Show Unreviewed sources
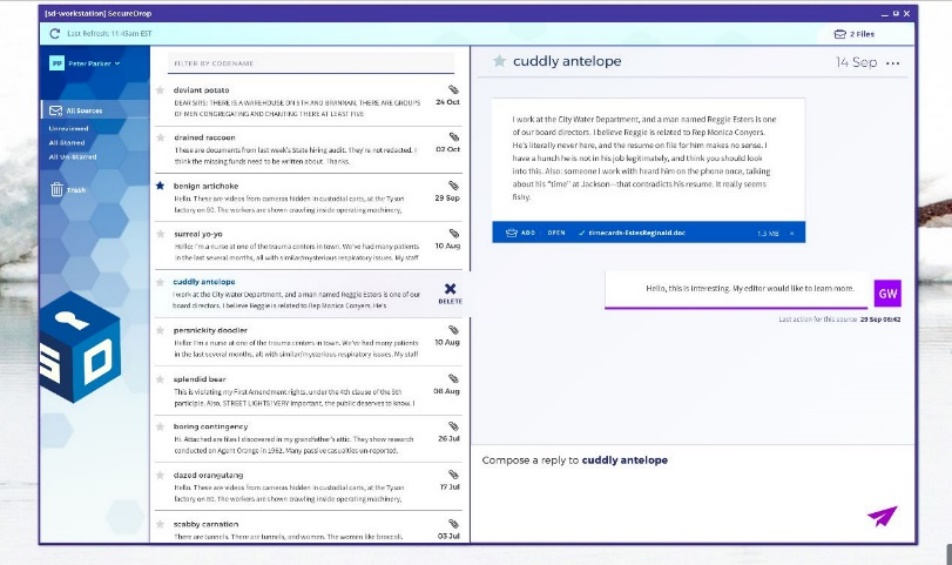Image resolution: width=952 pixels, height=565 pixels. (69, 129)
